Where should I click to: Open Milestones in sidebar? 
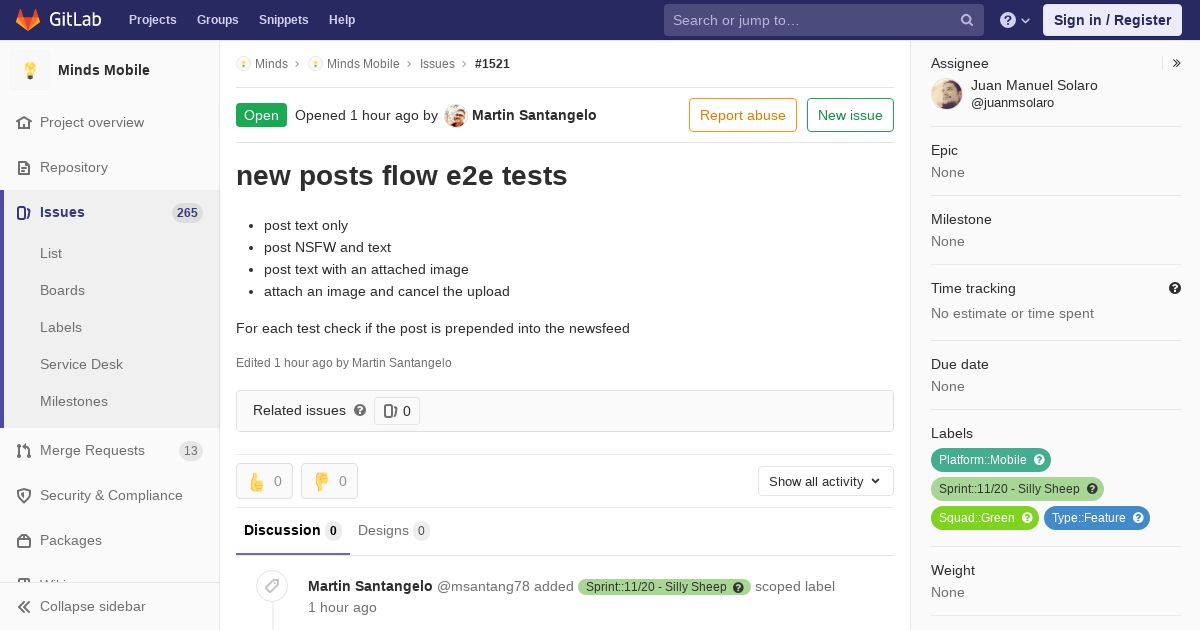pyautogui.click(x=74, y=401)
